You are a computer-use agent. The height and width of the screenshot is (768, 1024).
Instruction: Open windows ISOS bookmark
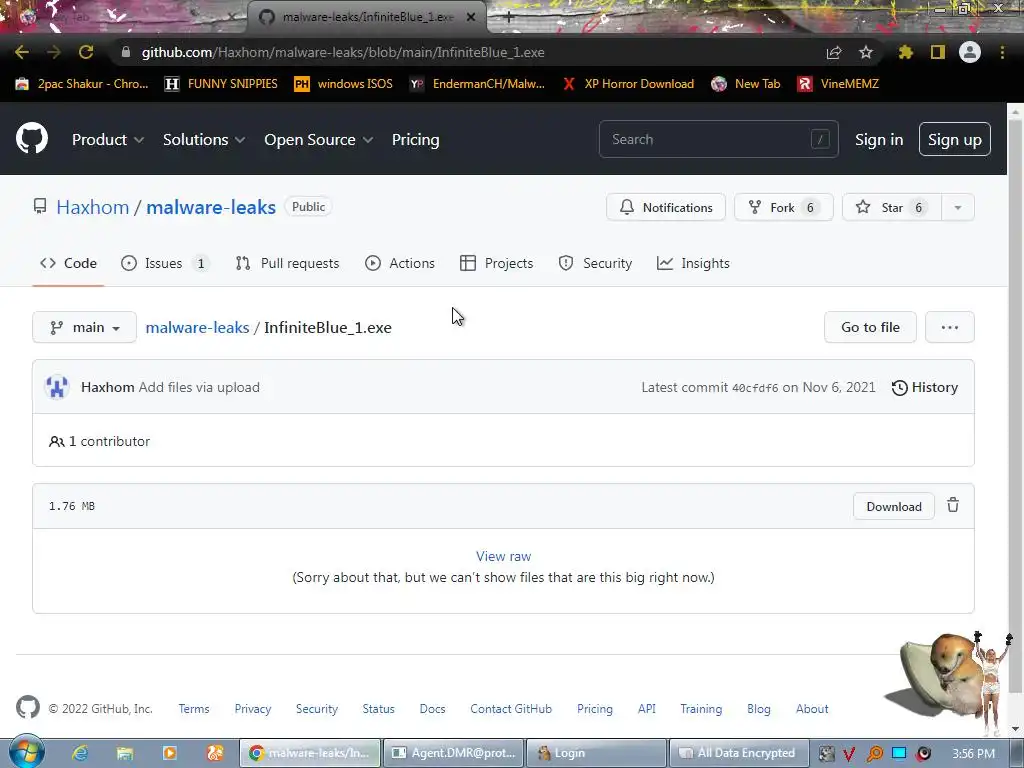click(x=344, y=84)
